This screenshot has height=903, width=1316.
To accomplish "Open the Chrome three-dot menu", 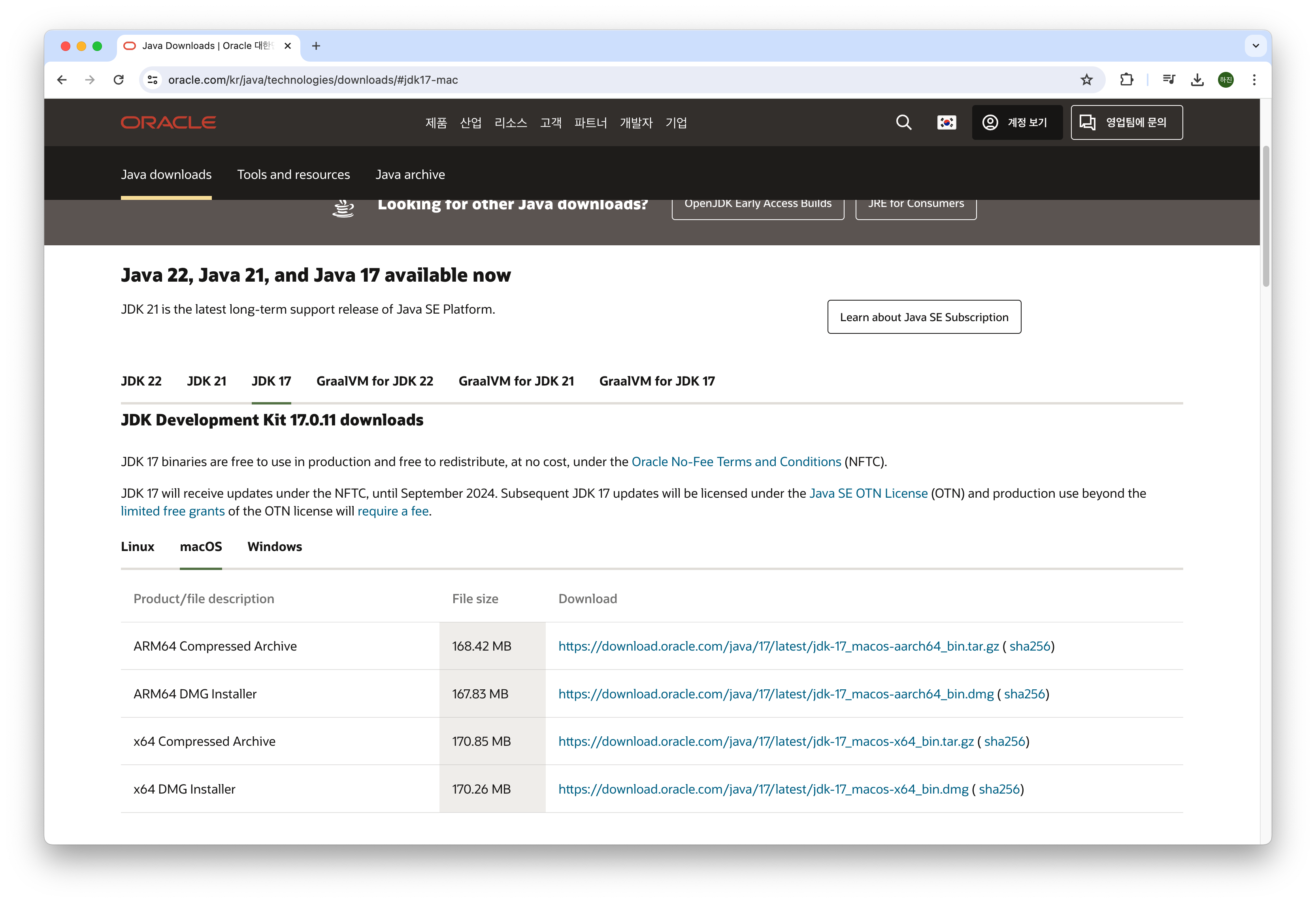I will pos(1254,80).
